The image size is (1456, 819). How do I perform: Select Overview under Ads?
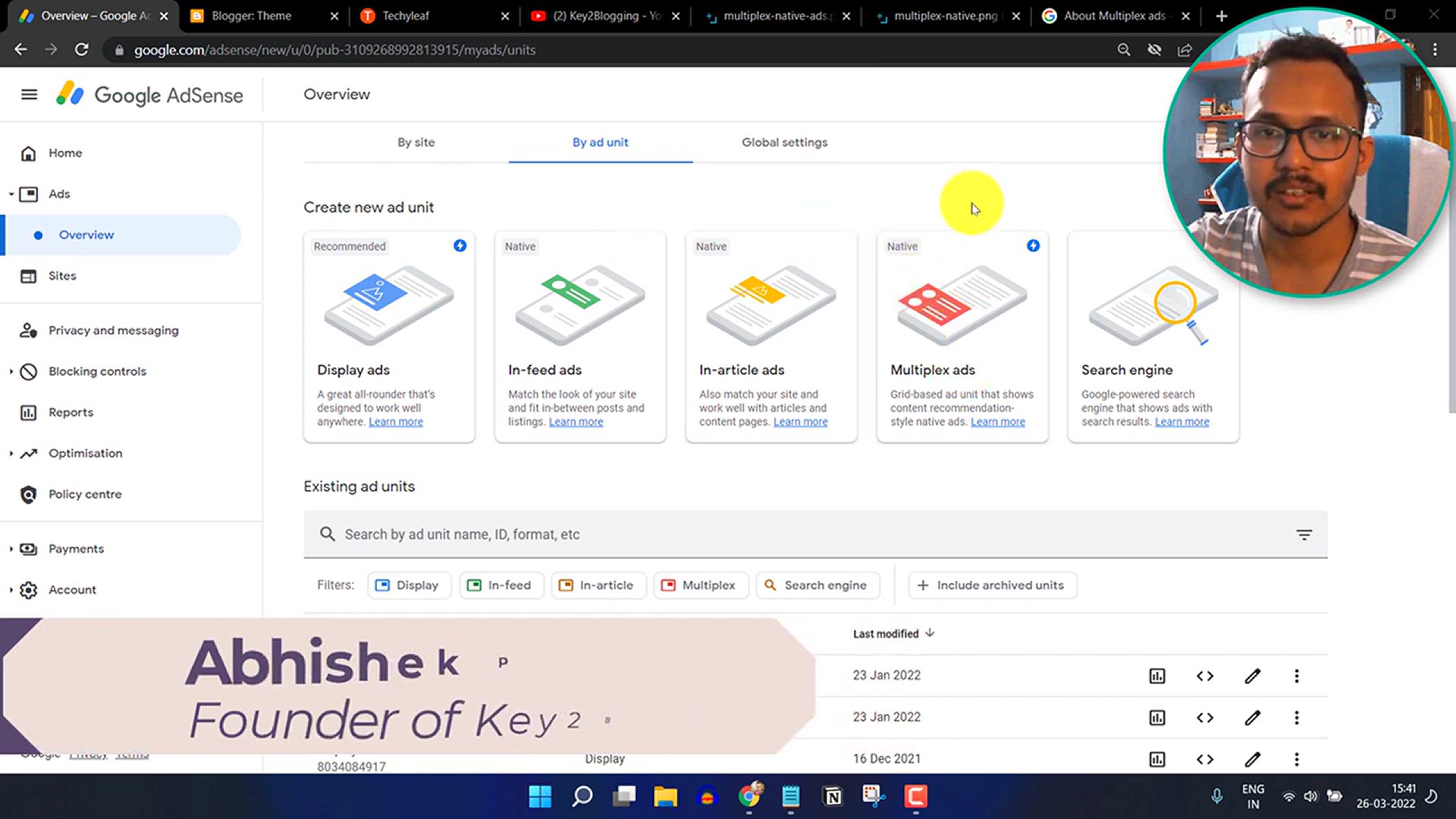point(86,235)
